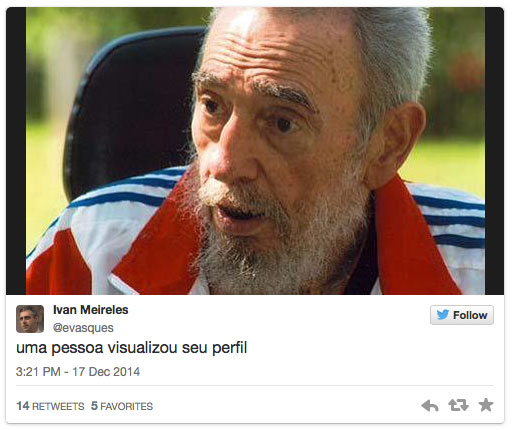Click the '17 Dec 2014' date text

tap(106, 372)
